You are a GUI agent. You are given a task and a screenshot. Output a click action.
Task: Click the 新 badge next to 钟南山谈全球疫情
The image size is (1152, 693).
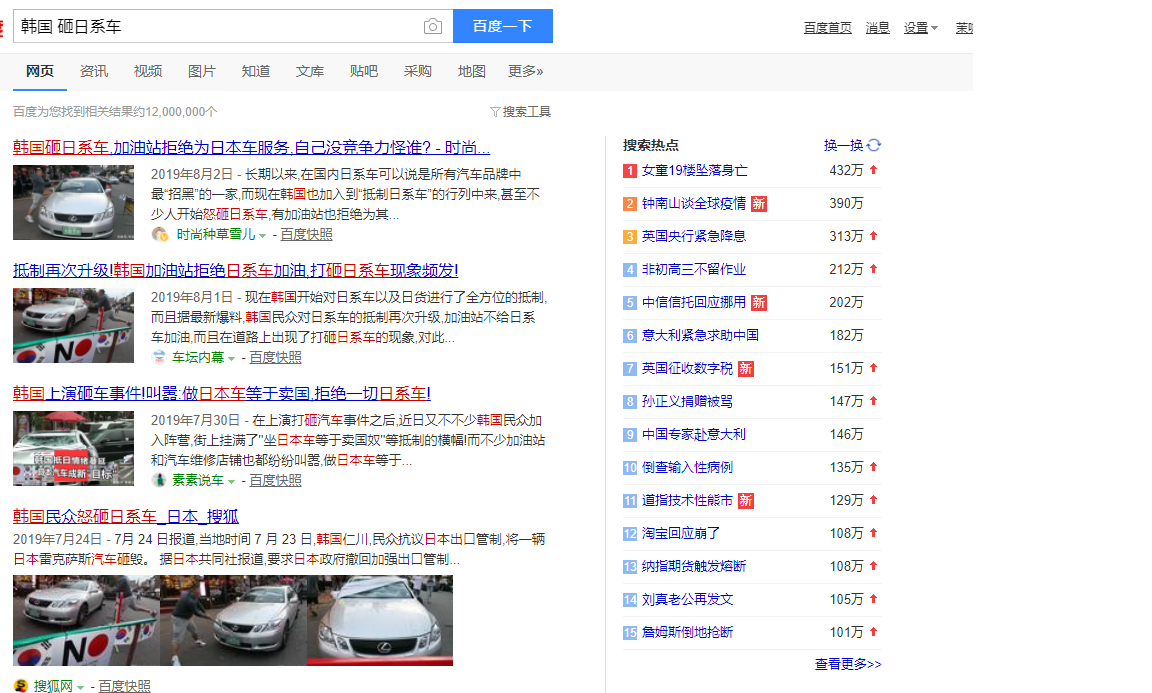(x=759, y=204)
